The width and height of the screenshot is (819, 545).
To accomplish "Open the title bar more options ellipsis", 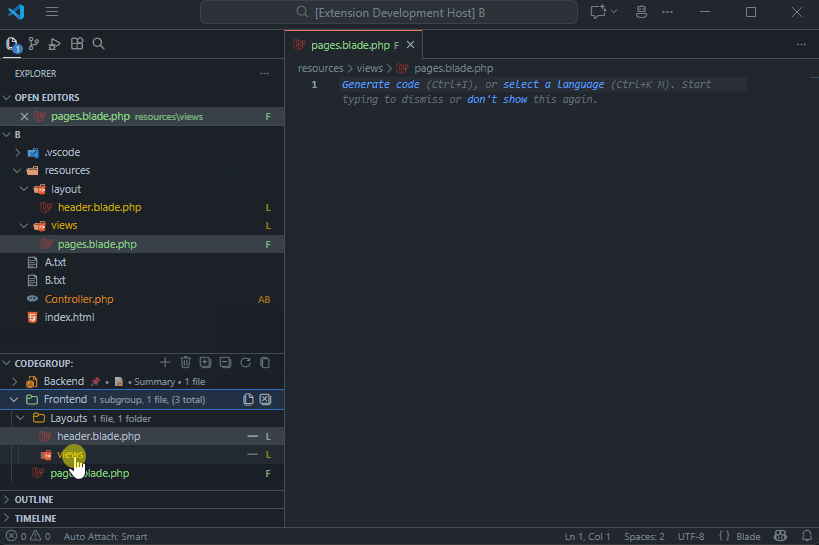I will click(668, 11).
